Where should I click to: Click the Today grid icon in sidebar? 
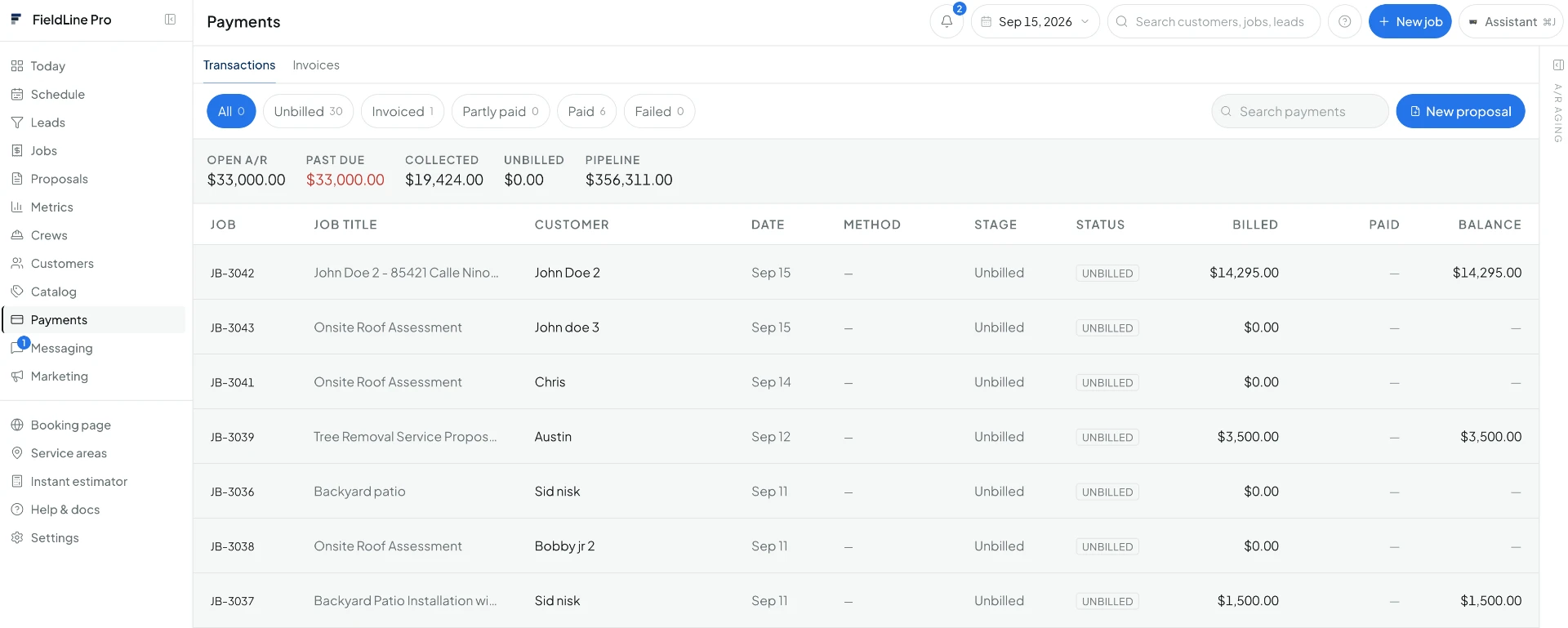pos(17,66)
